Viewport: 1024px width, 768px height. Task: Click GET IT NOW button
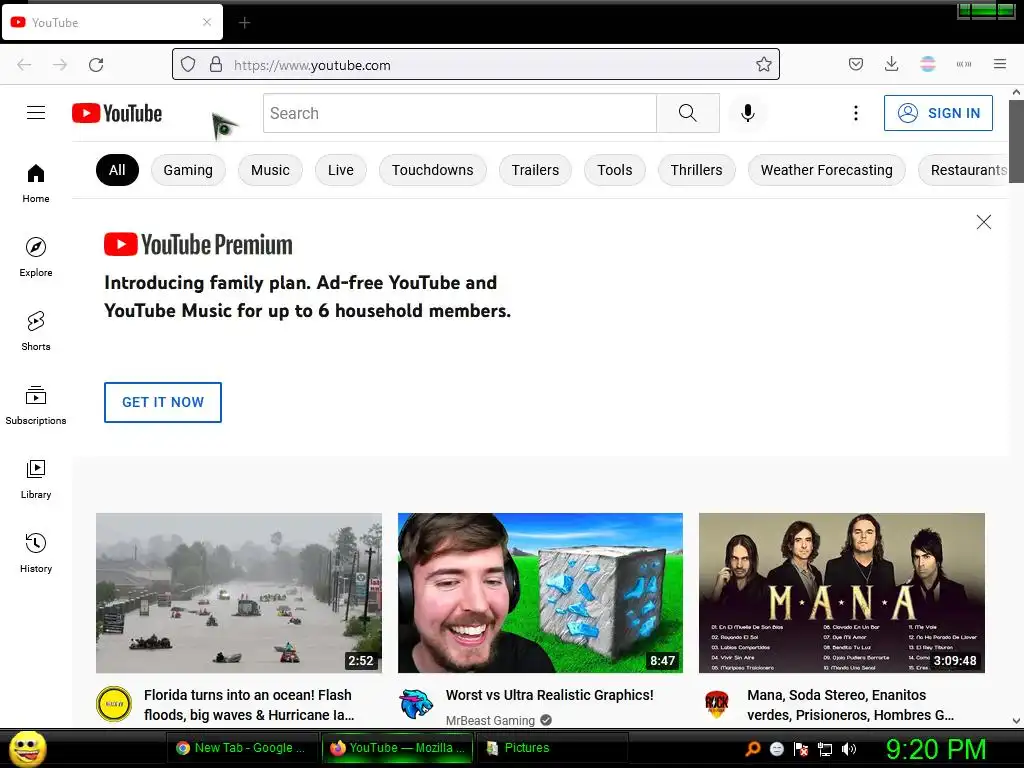tap(163, 402)
